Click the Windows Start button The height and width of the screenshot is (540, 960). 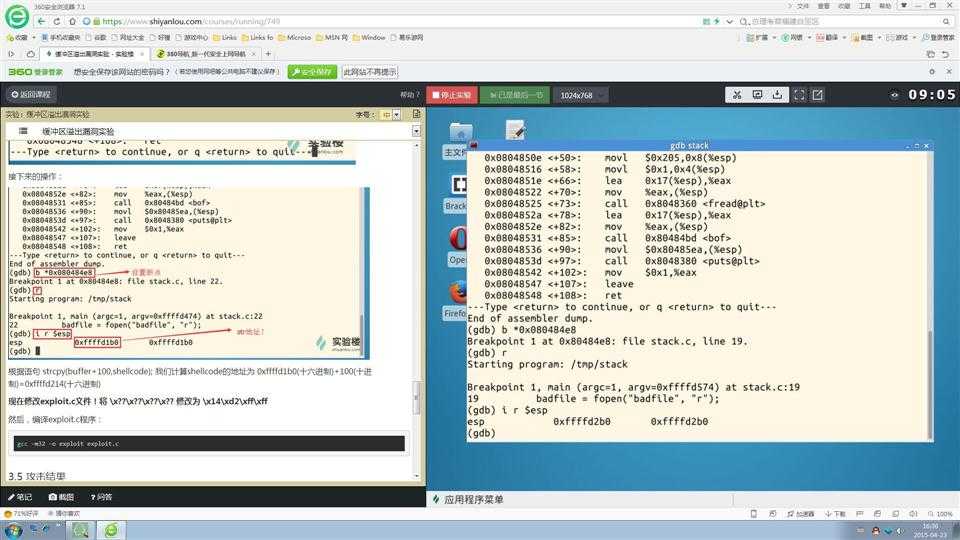13,530
